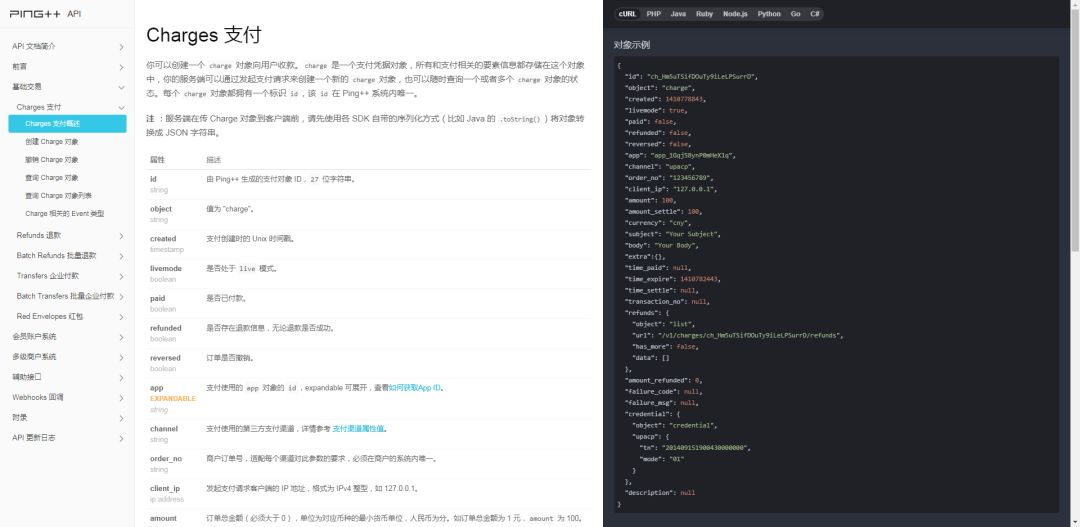Open Charge 相关的 Event 类型 page
This screenshot has height=527, width=1080.
(x=65, y=214)
